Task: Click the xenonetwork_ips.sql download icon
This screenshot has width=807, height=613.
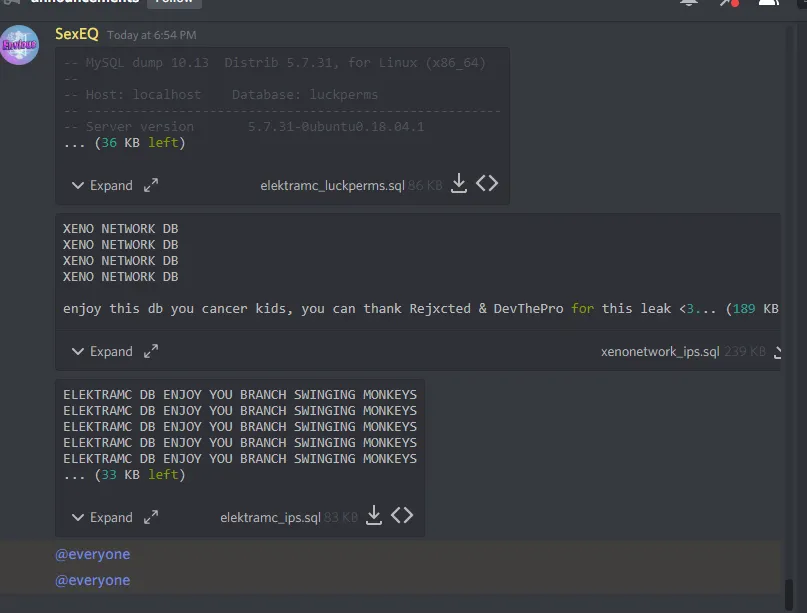Action: point(777,352)
